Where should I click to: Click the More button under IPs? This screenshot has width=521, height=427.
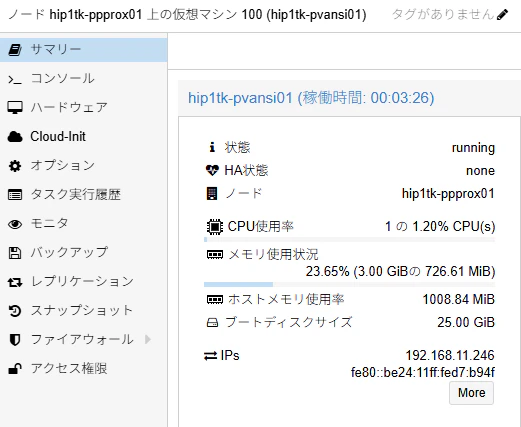coord(471,393)
